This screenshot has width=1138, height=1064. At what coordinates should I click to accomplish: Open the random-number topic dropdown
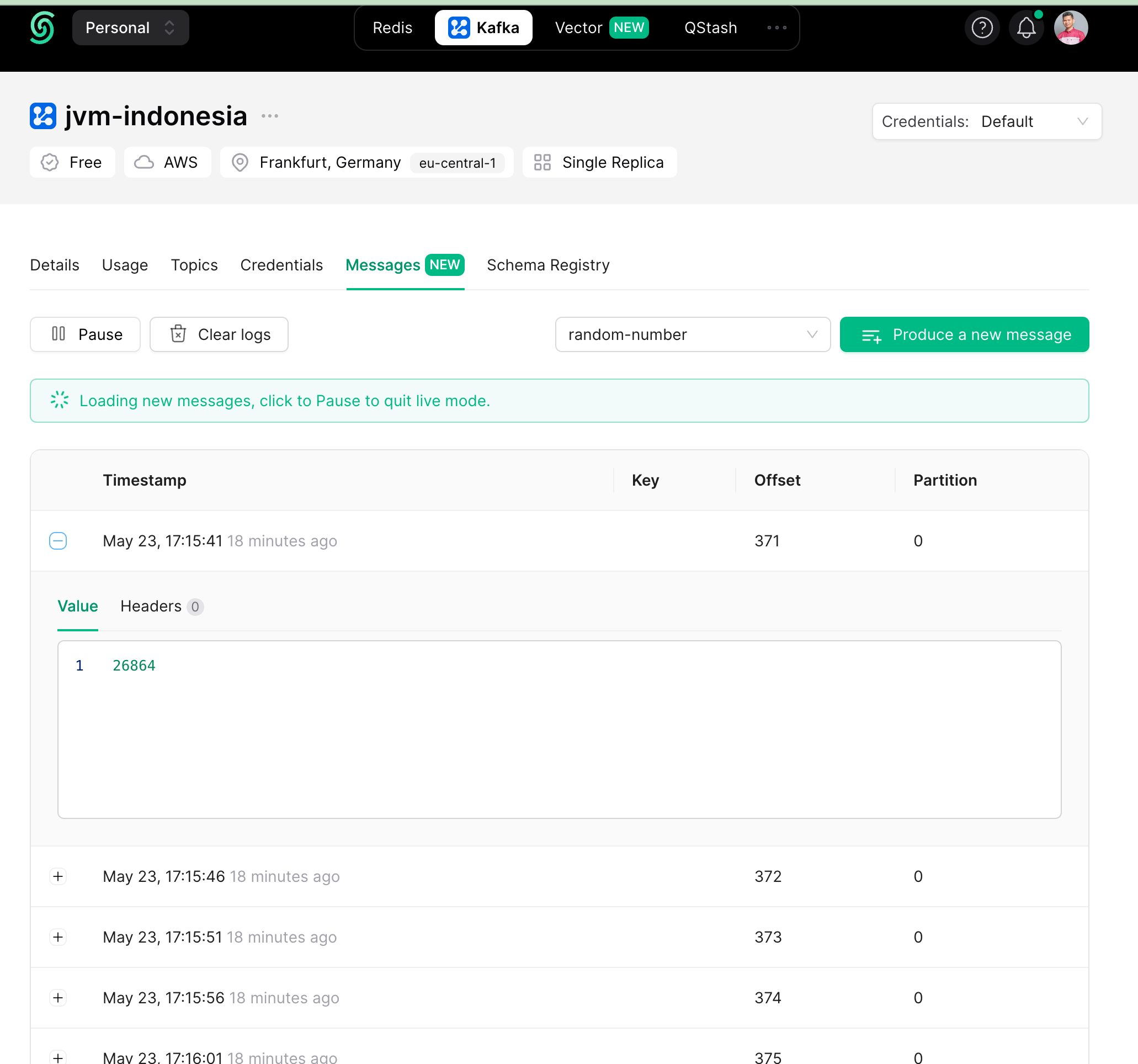click(692, 334)
